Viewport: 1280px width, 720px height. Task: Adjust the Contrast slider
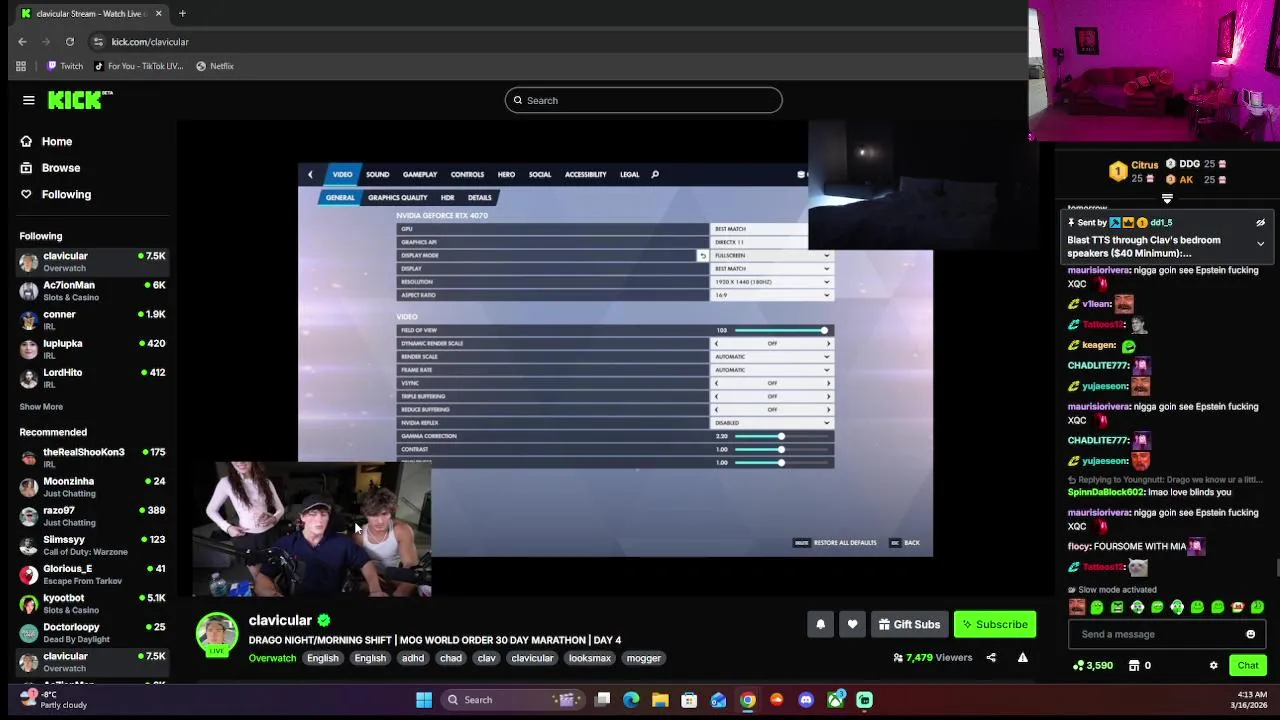pyautogui.click(x=780, y=449)
